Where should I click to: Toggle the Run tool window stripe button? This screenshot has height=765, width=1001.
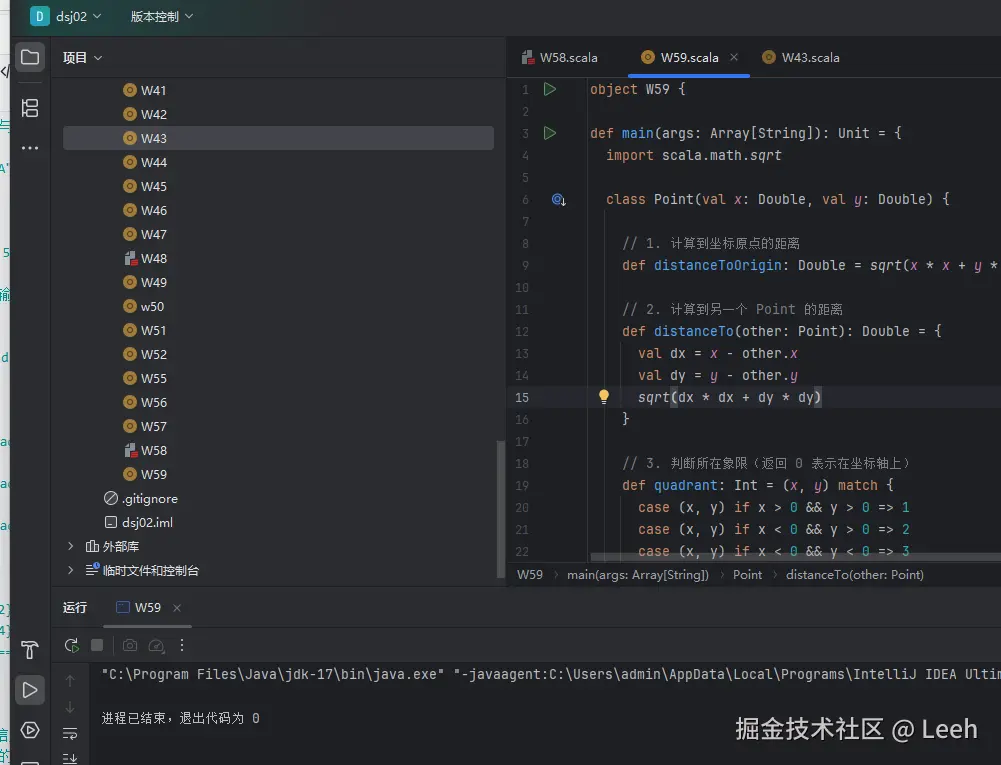30,690
